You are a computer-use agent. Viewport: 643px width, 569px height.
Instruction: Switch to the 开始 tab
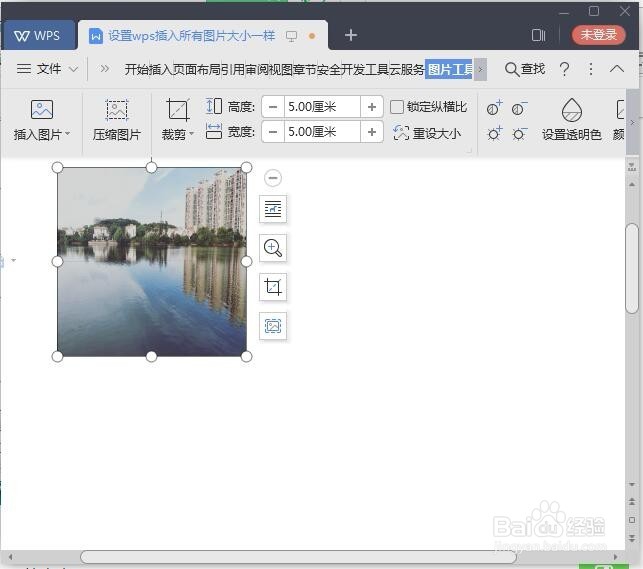tap(136, 69)
